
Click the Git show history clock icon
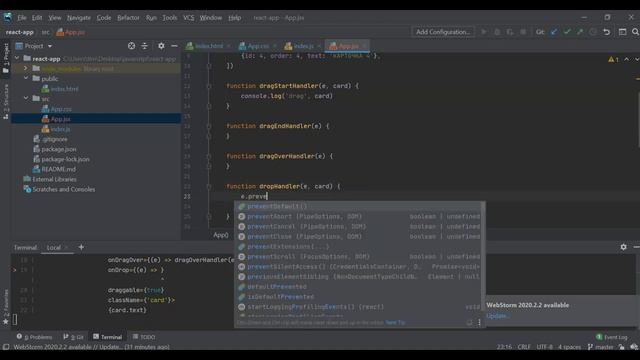(x=593, y=32)
